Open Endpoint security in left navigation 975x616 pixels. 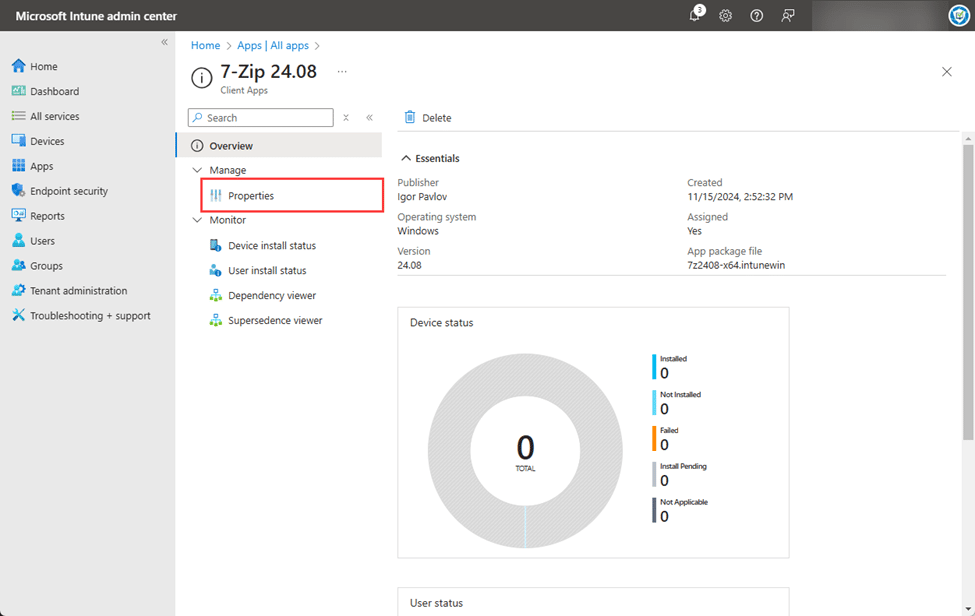[x=68, y=191]
